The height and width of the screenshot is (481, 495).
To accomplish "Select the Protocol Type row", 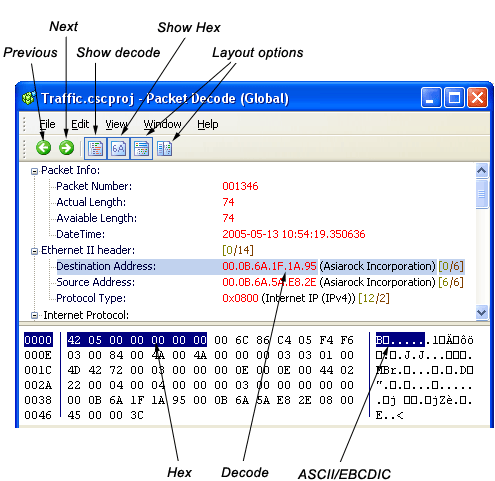I will pyautogui.click(x=223, y=298).
